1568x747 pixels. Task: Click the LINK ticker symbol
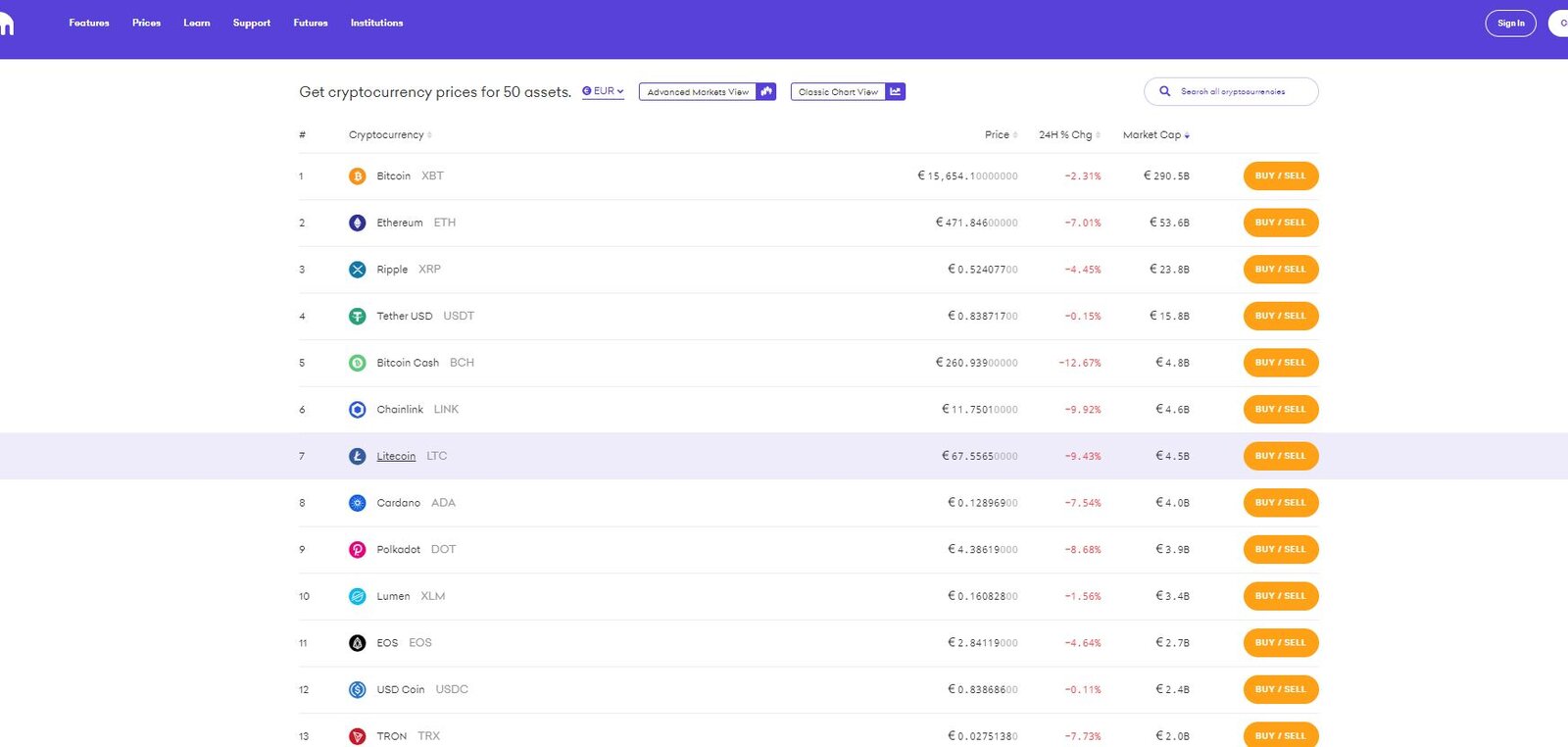click(446, 410)
